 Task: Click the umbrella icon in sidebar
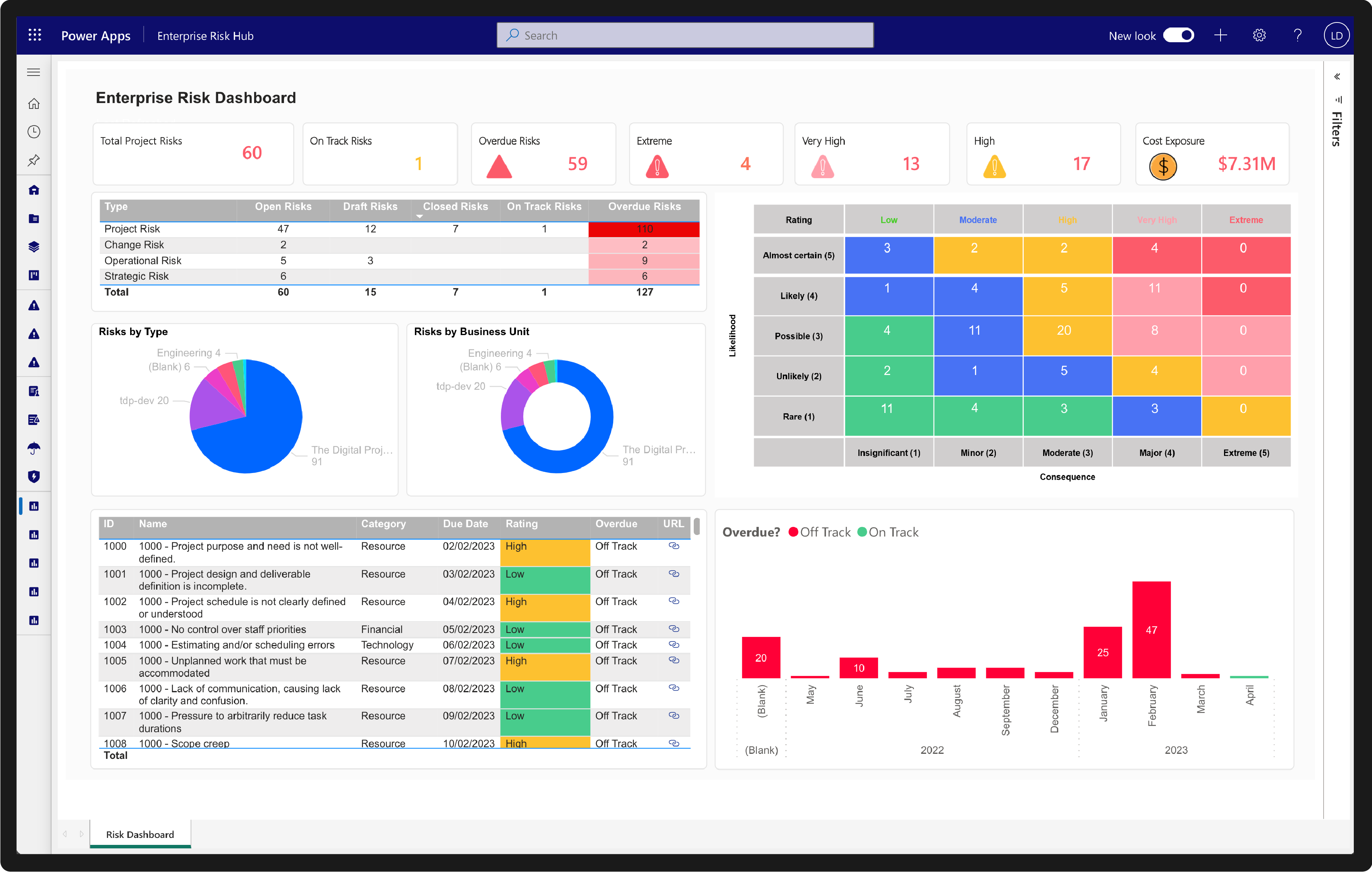coord(34,448)
